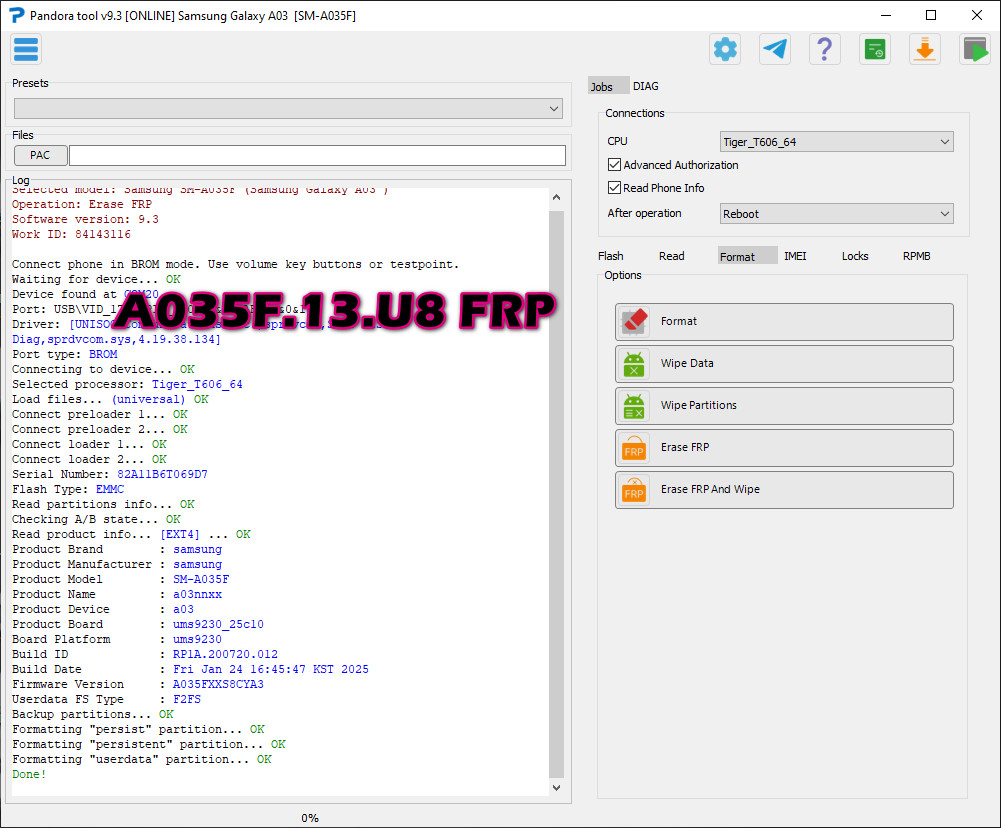
Task: Click Product Board ums9230_25c10 value
Action: click(x=218, y=624)
